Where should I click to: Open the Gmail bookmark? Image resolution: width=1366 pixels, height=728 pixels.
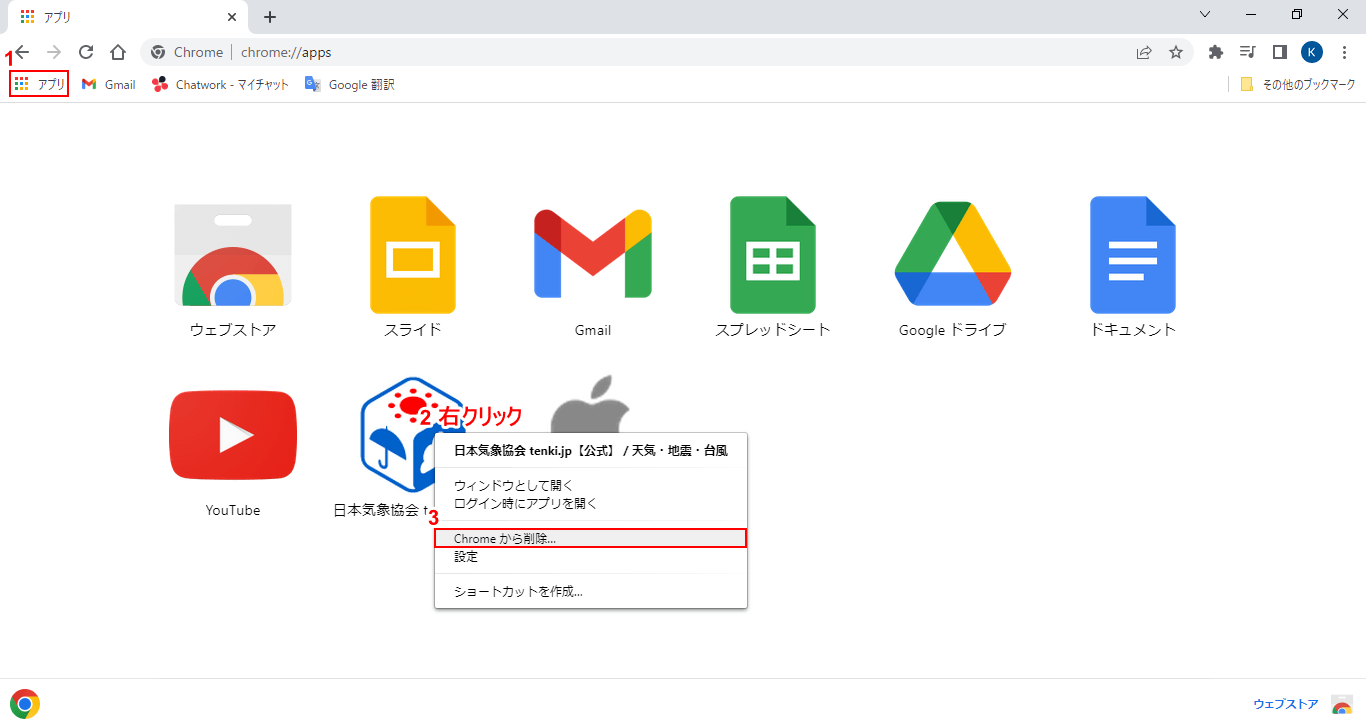click(109, 84)
